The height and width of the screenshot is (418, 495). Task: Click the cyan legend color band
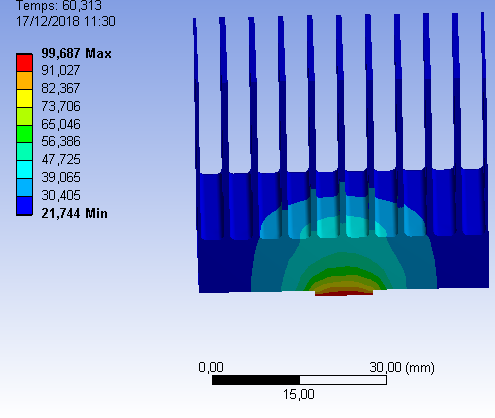tap(24, 170)
